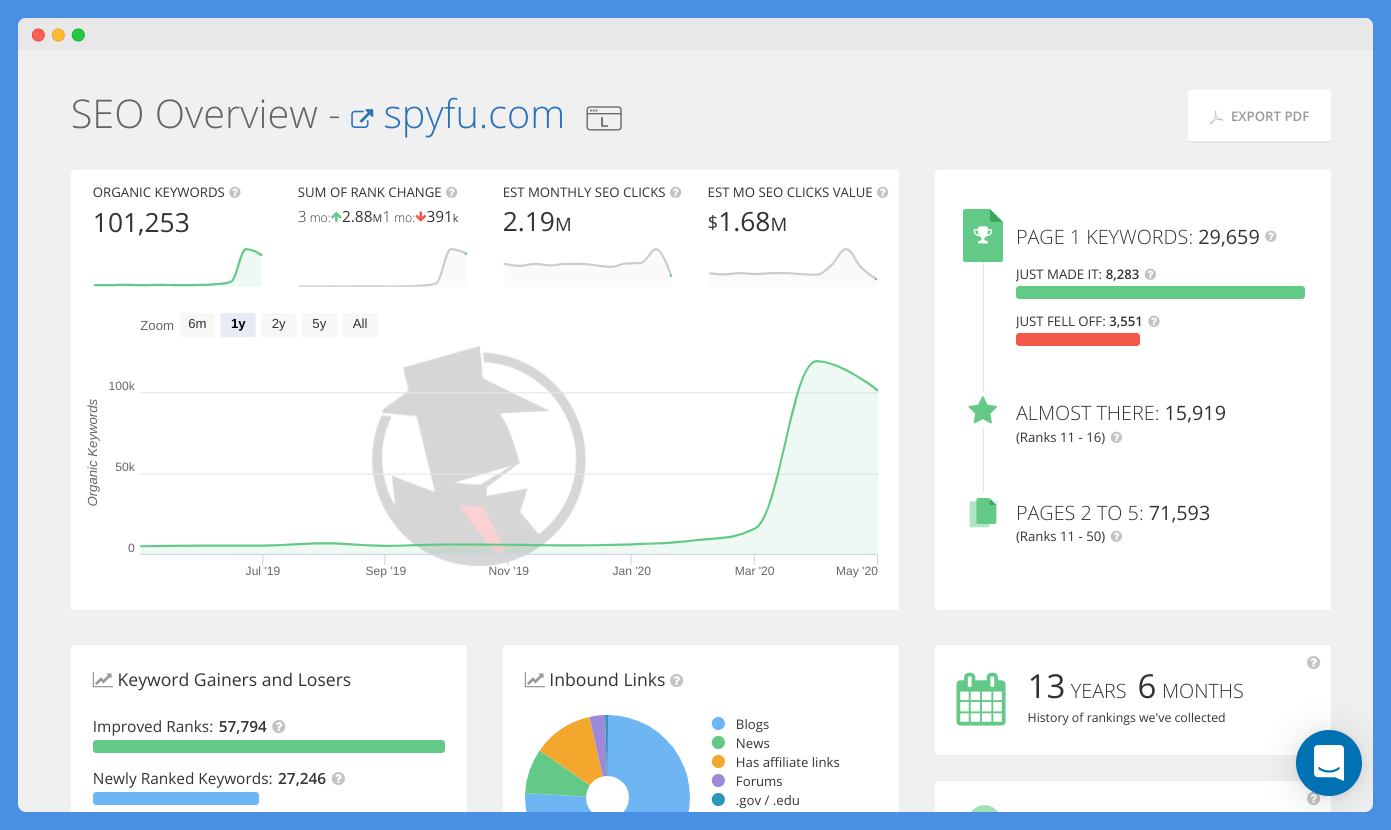The height and width of the screenshot is (830, 1391).
Task: Open help icon beside Newly Ranked Keywords
Action: (x=338, y=779)
